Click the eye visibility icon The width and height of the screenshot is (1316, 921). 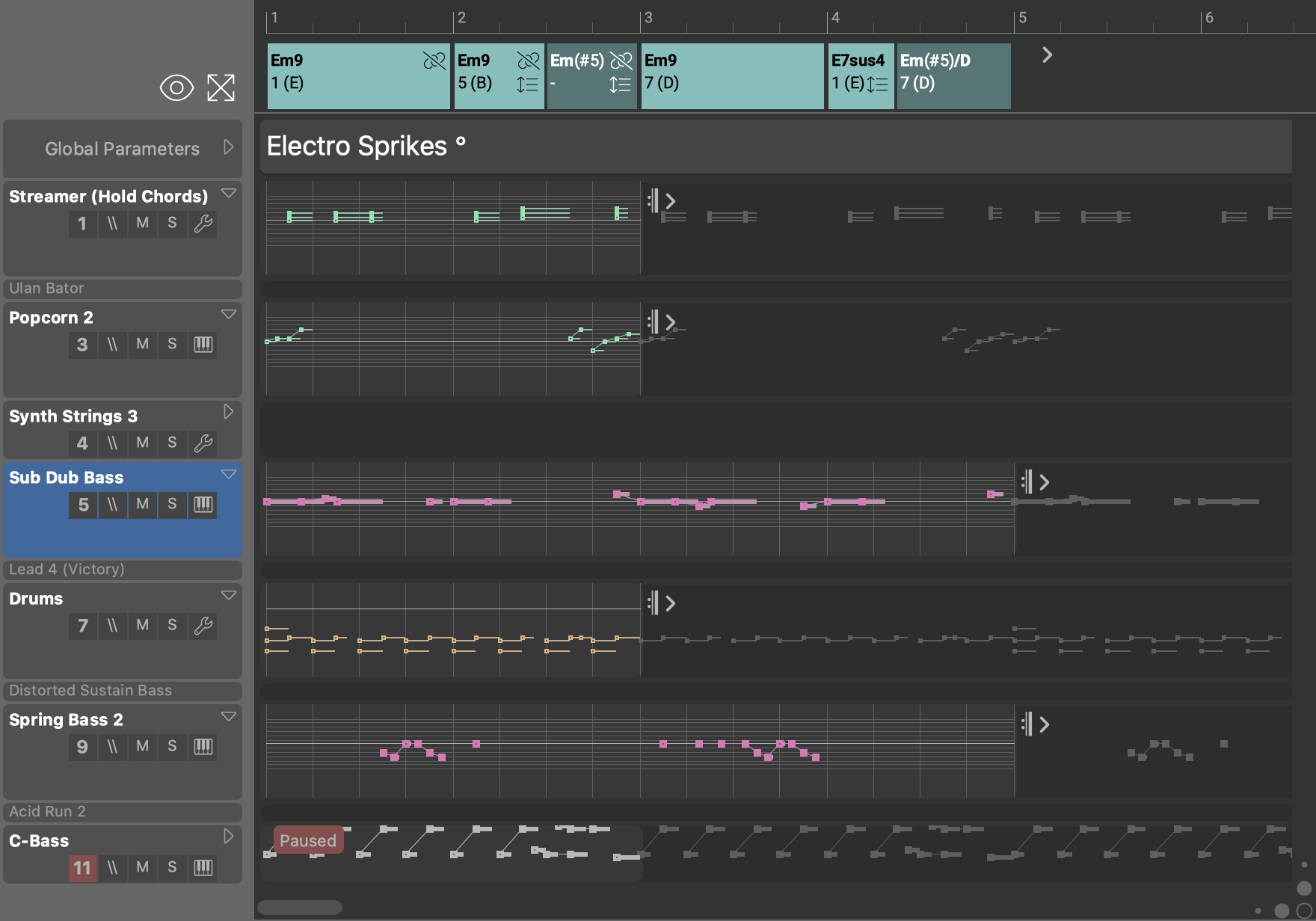click(x=176, y=88)
